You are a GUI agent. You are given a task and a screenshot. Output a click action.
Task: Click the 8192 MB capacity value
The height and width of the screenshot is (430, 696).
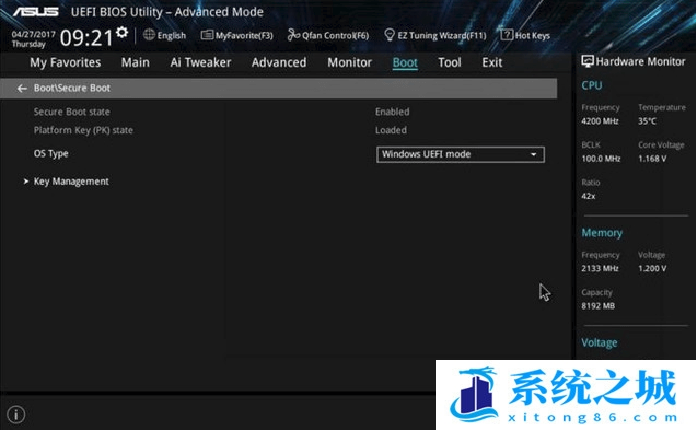pos(598,306)
